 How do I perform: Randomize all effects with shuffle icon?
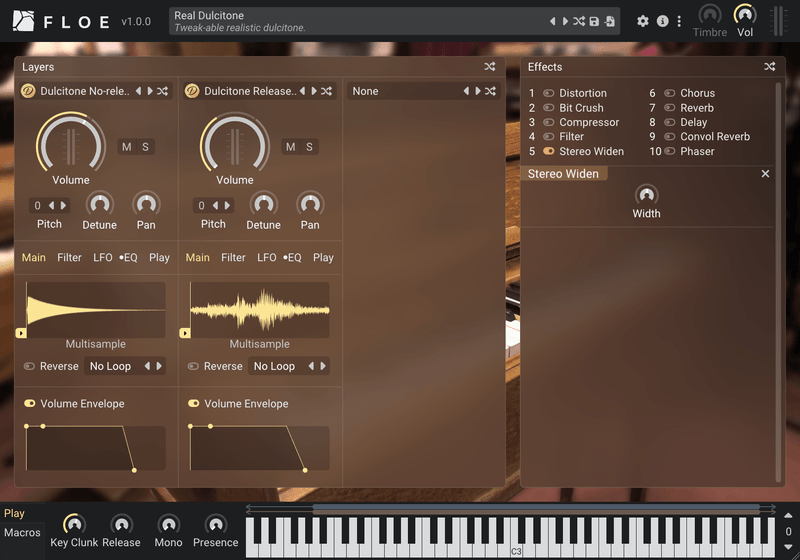769,67
